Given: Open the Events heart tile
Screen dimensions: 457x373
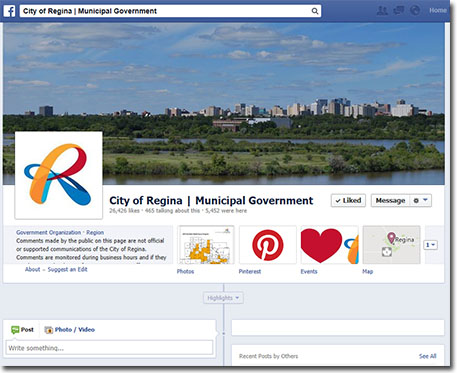Looking at the screenshot, I should [329, 245].
